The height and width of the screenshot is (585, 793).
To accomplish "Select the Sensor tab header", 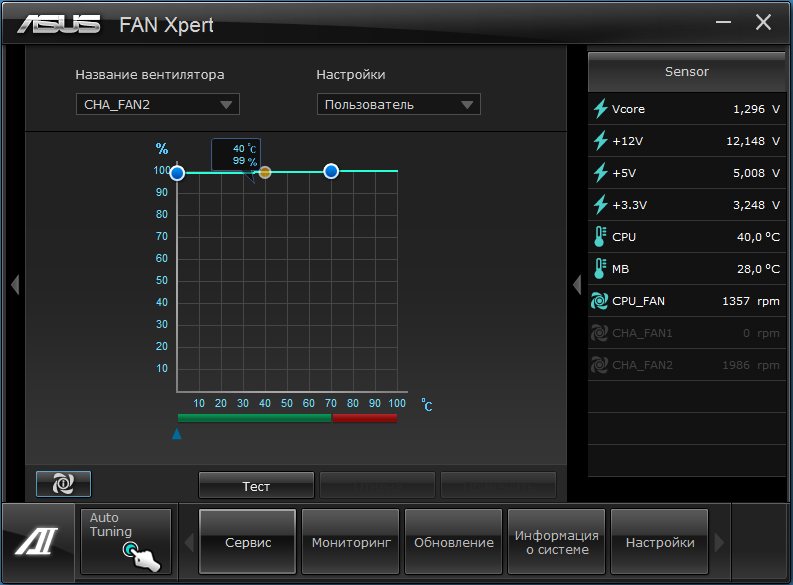I will [687, 71].
